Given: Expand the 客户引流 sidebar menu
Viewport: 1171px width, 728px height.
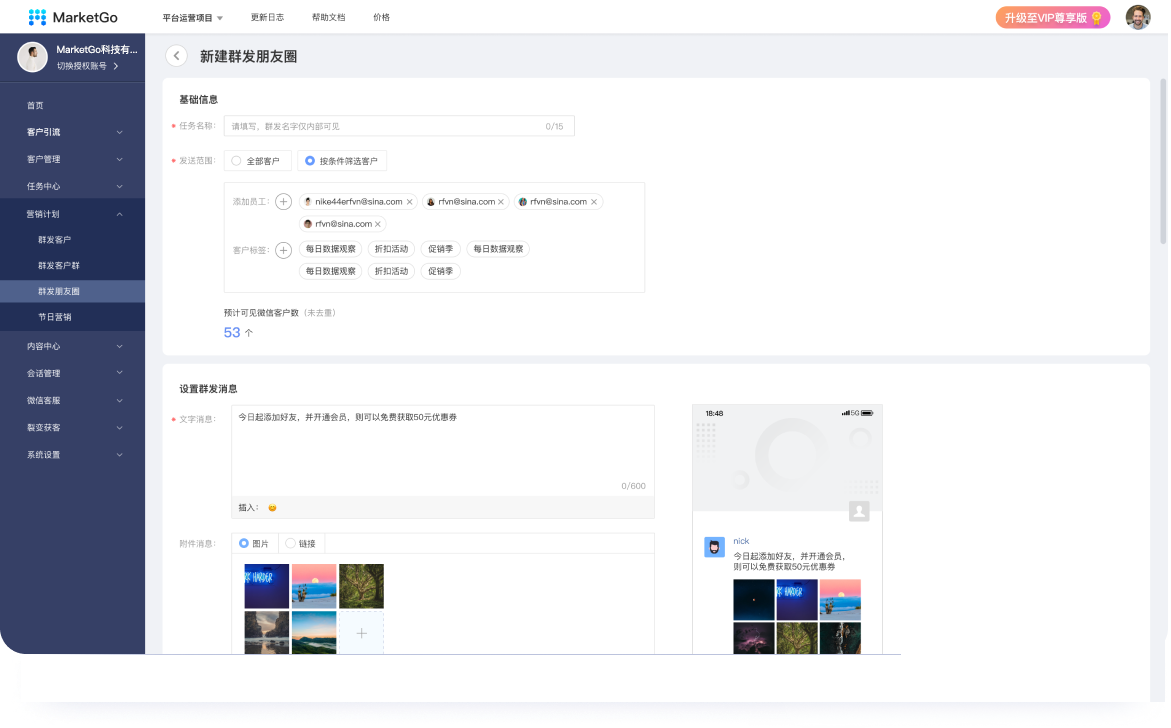Looking at the screenshot, I should (72, 132).
